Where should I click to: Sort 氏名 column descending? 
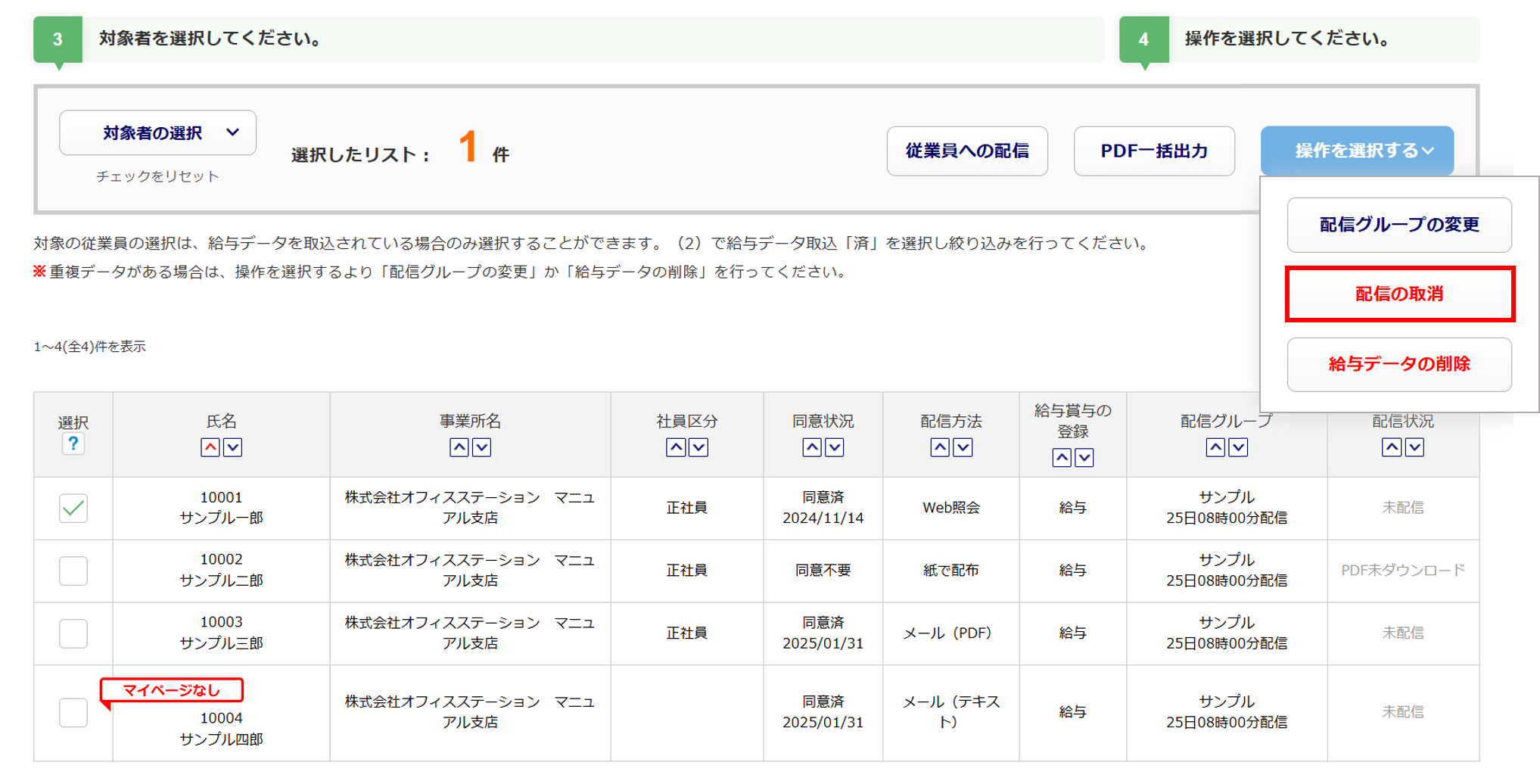pyautogui.click(x=233, y=447)
